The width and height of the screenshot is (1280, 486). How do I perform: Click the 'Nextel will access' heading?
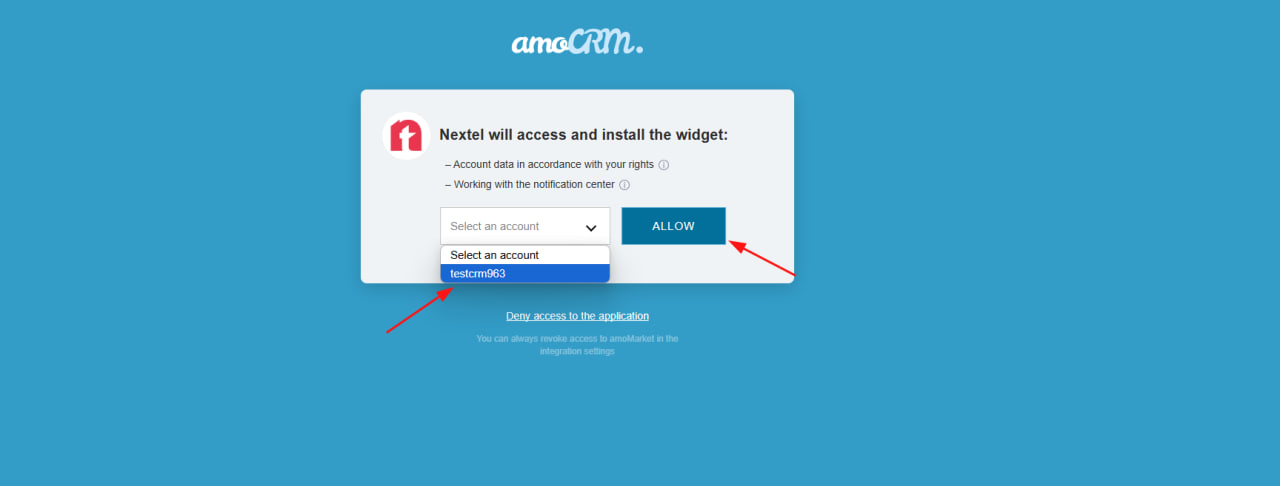pos(584,134)
